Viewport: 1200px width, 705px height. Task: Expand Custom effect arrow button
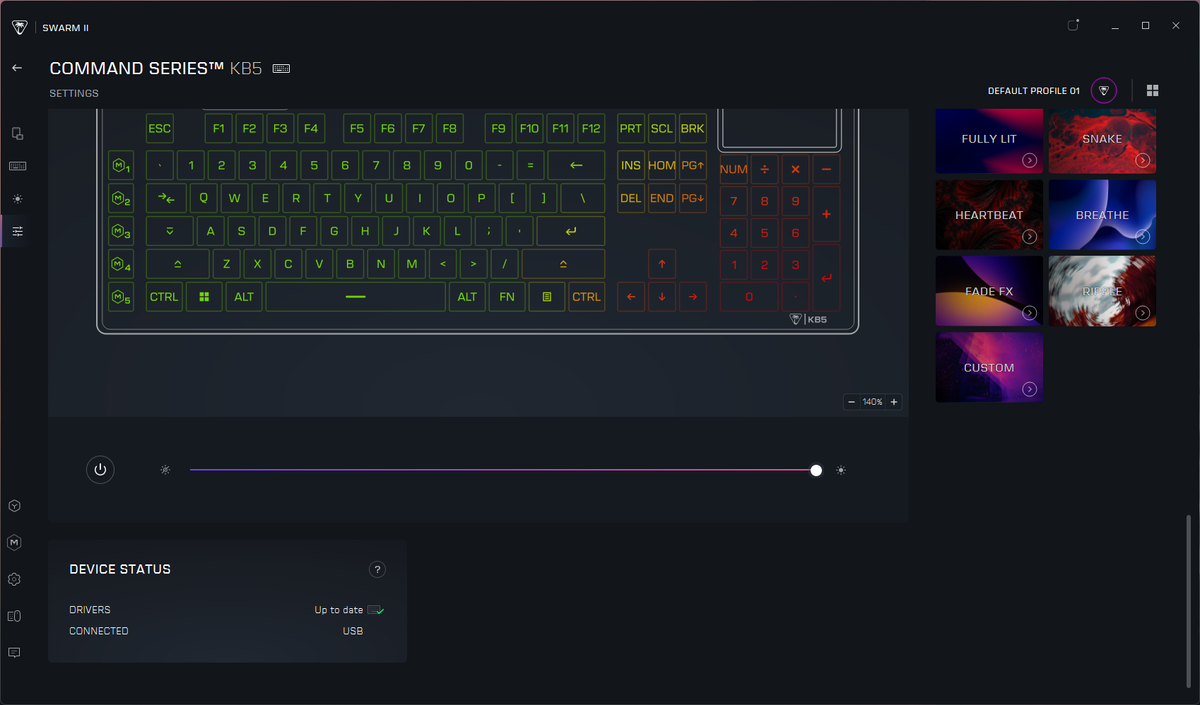[x=1029, y=389]
